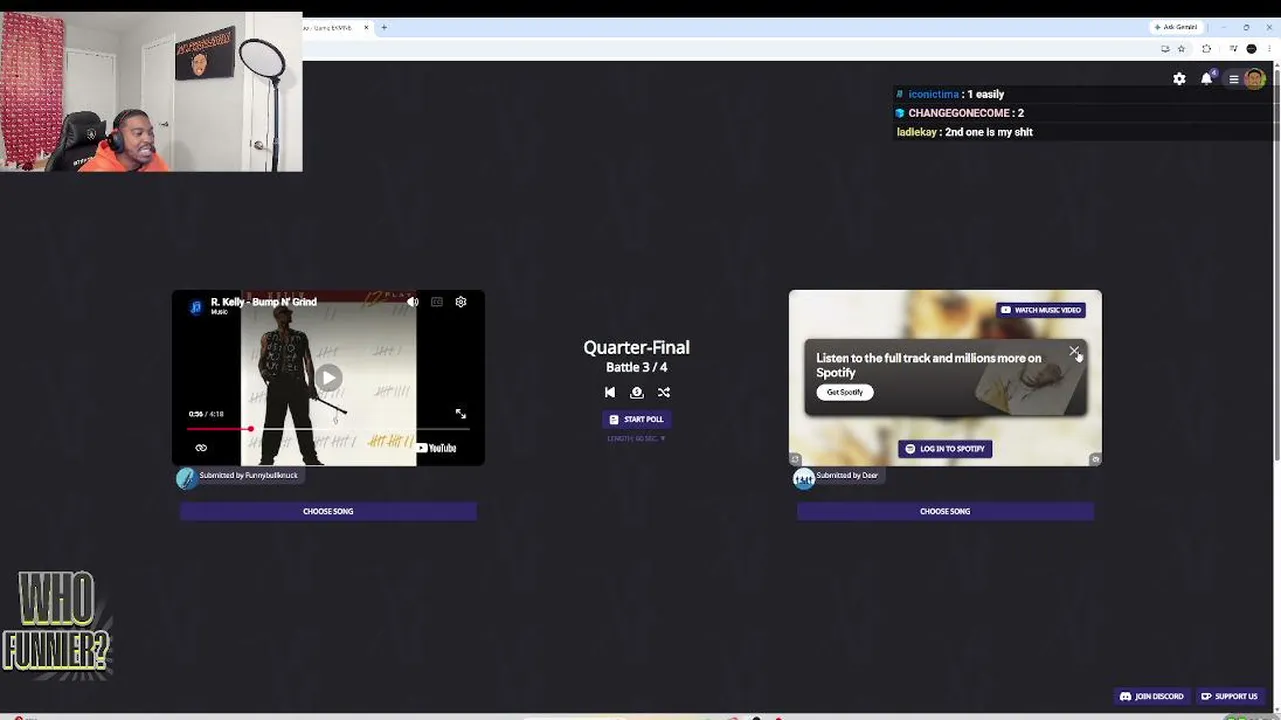The image size is (1281, 720).
Task: Copy the video link icon
Action: click(201, 448)
